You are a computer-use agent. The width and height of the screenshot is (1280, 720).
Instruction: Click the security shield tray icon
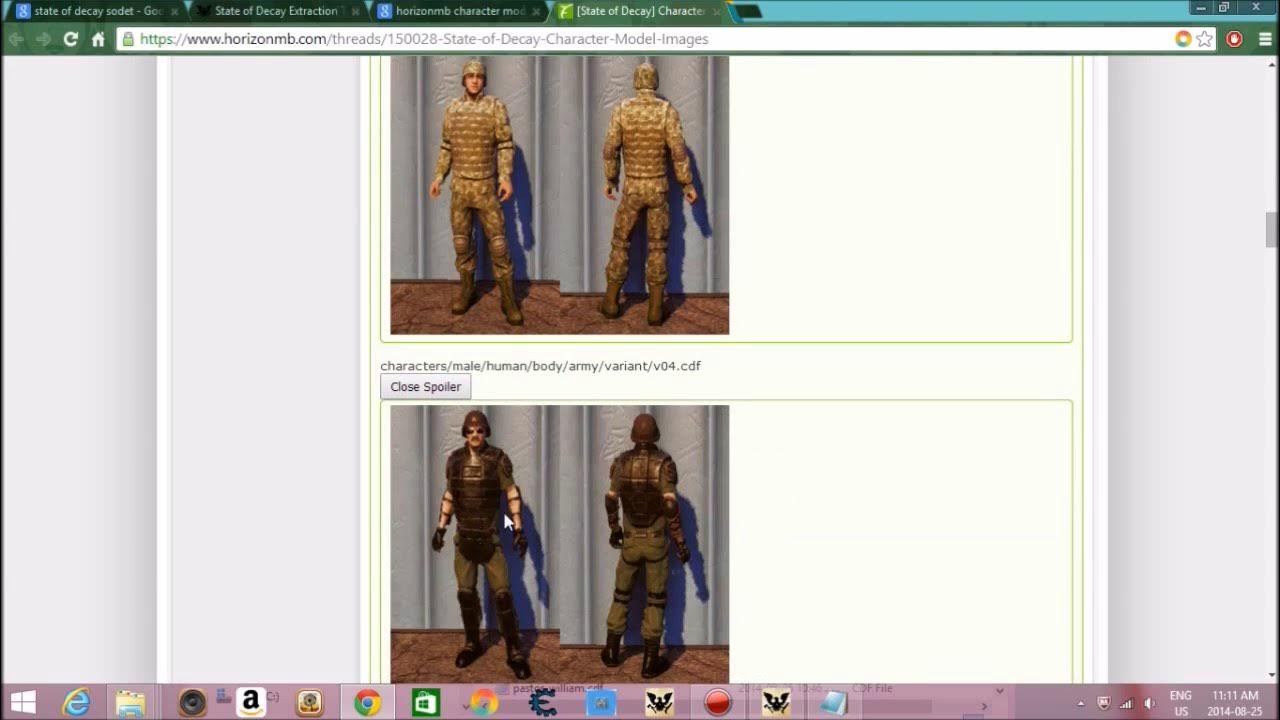1104,703
